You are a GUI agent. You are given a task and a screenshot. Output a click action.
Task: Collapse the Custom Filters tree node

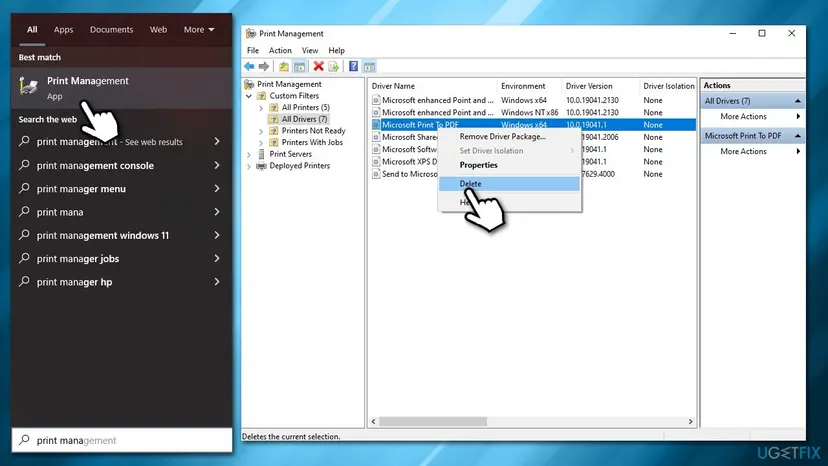[249, 96]
